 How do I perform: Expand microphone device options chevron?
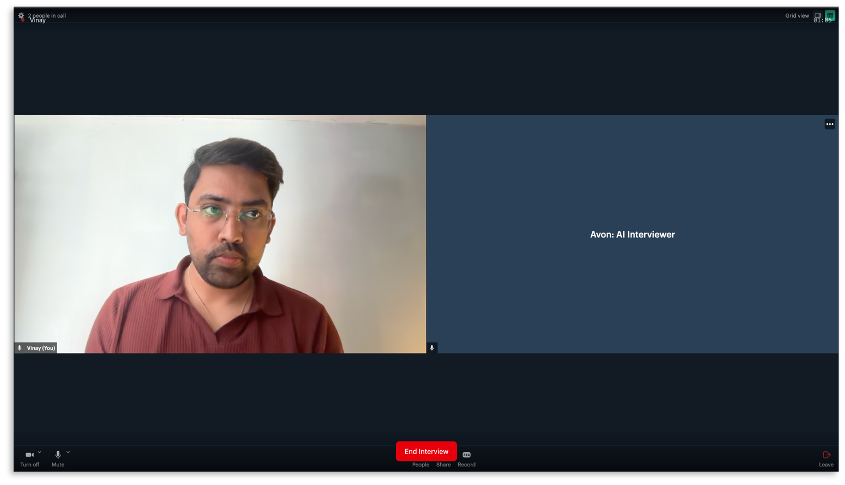coord(68,452)
